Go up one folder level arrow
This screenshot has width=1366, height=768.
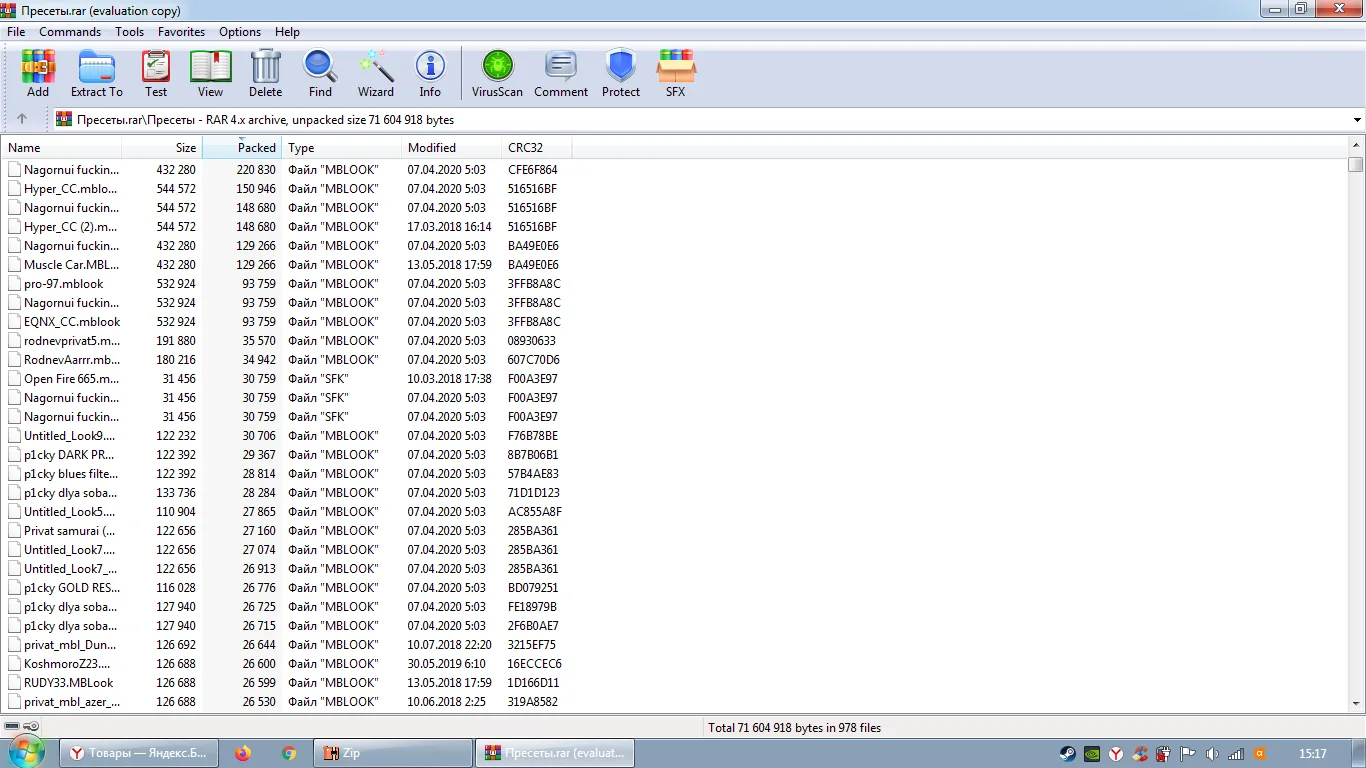point(22,120)
